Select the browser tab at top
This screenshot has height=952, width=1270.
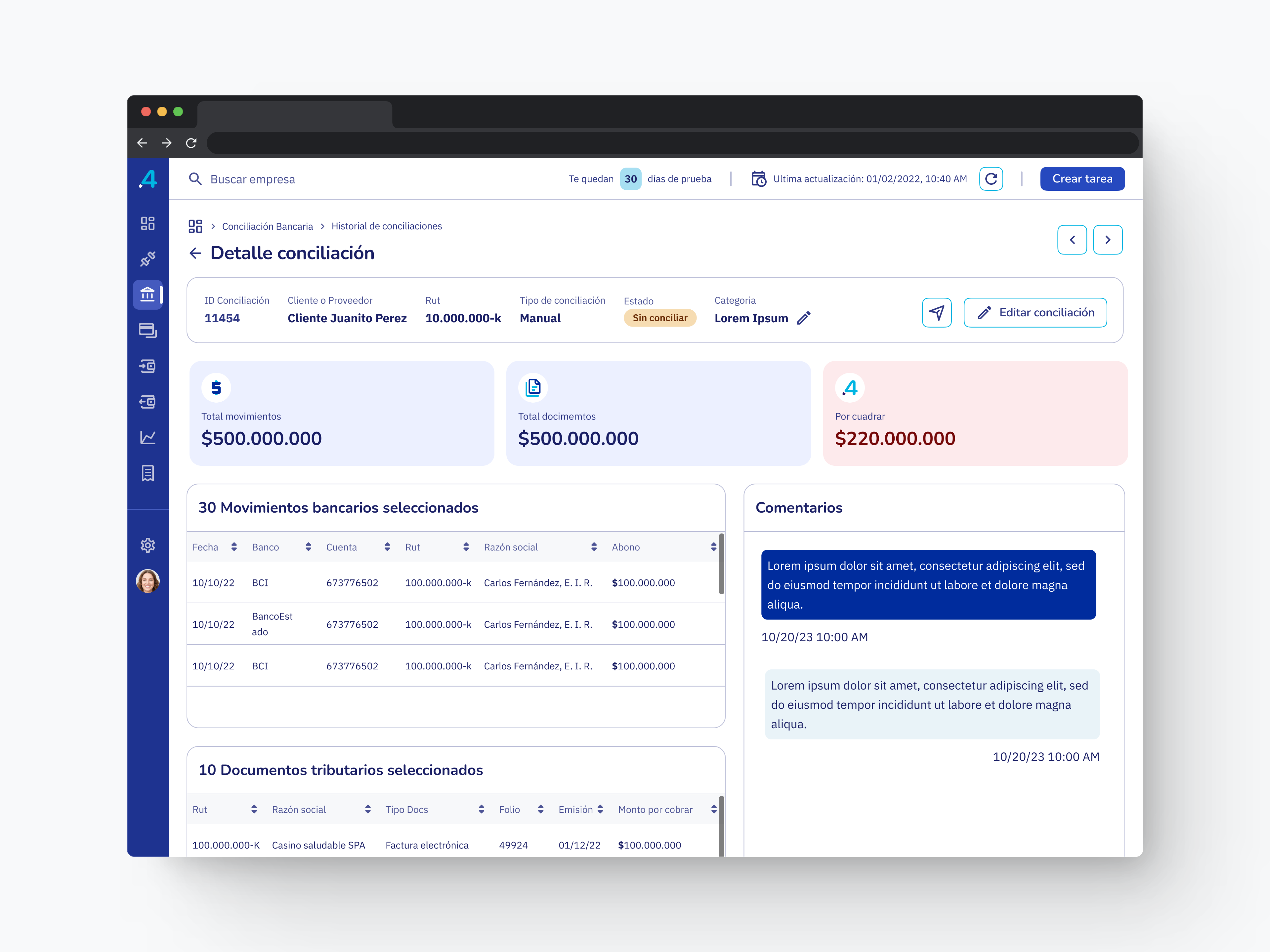(295, 114)
